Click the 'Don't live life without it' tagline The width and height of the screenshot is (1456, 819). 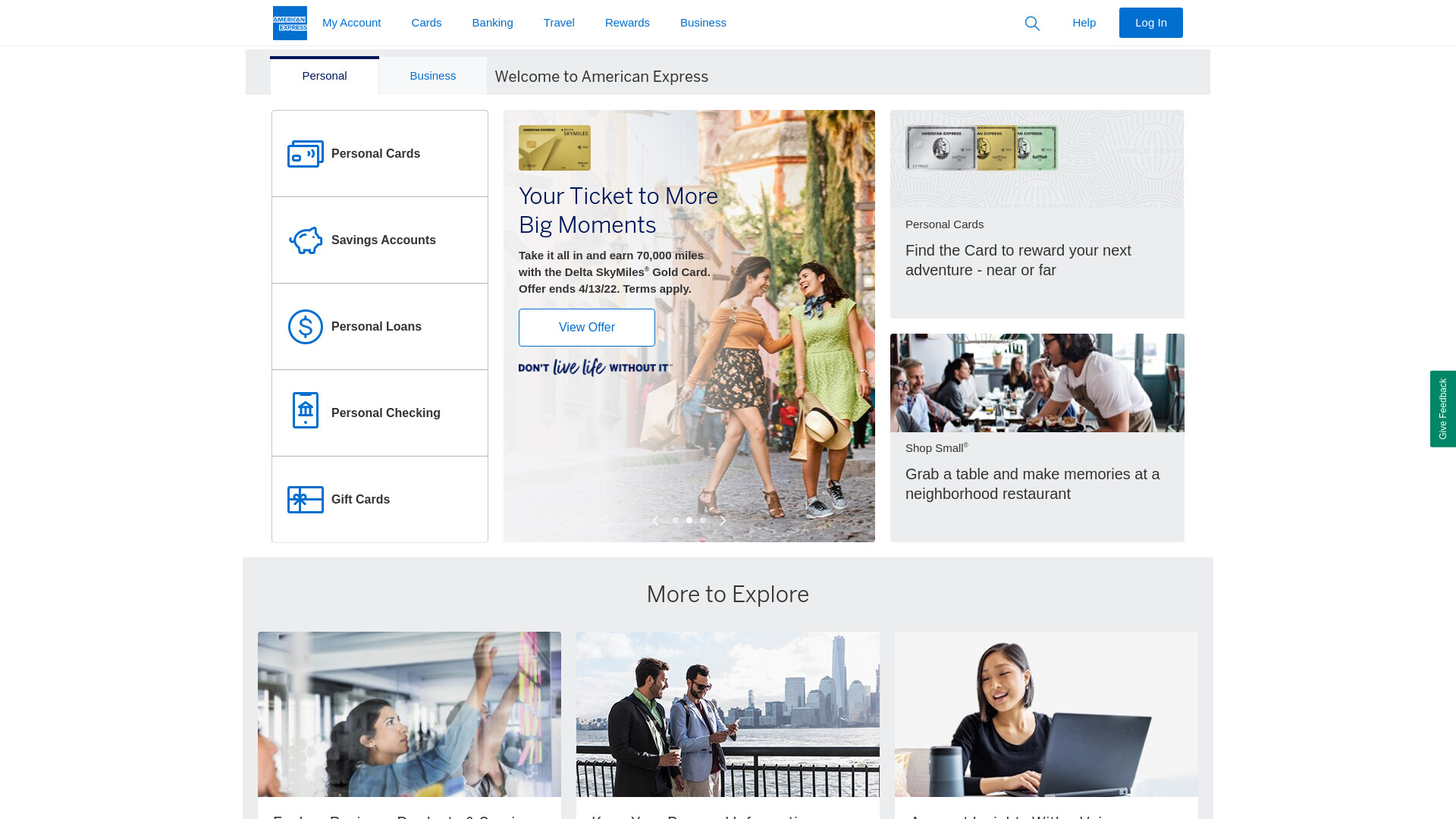tap(595, 368)
